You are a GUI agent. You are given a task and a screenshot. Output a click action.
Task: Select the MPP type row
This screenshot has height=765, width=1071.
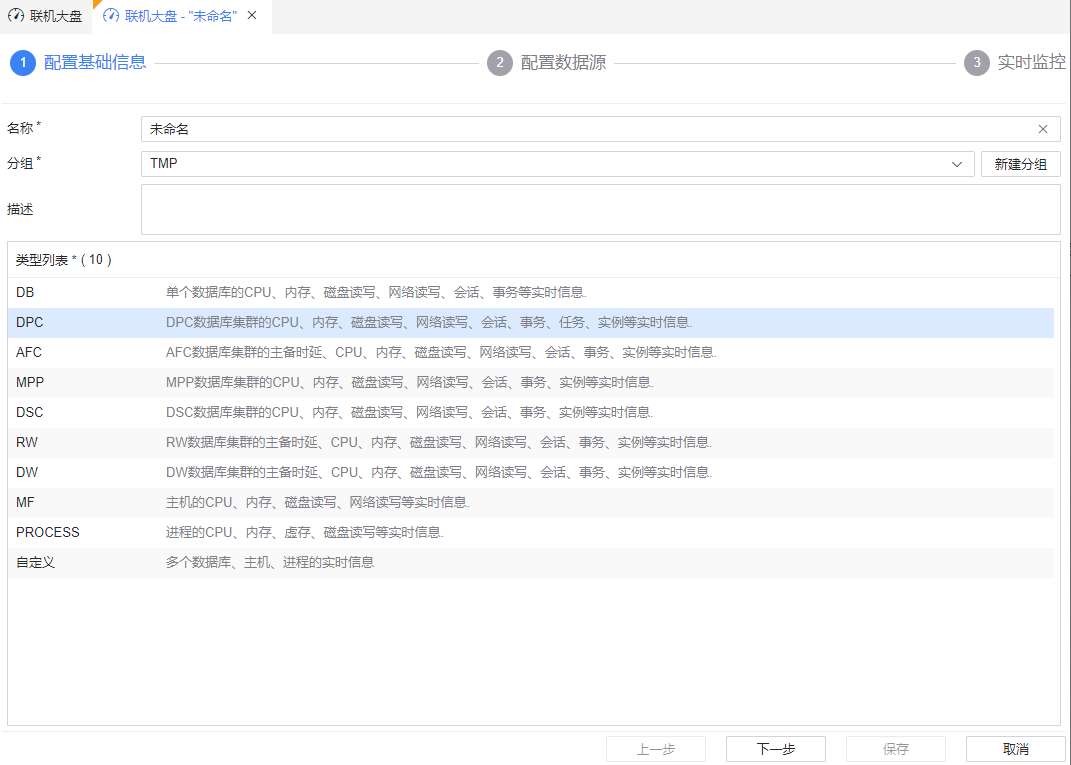(531, 382)
